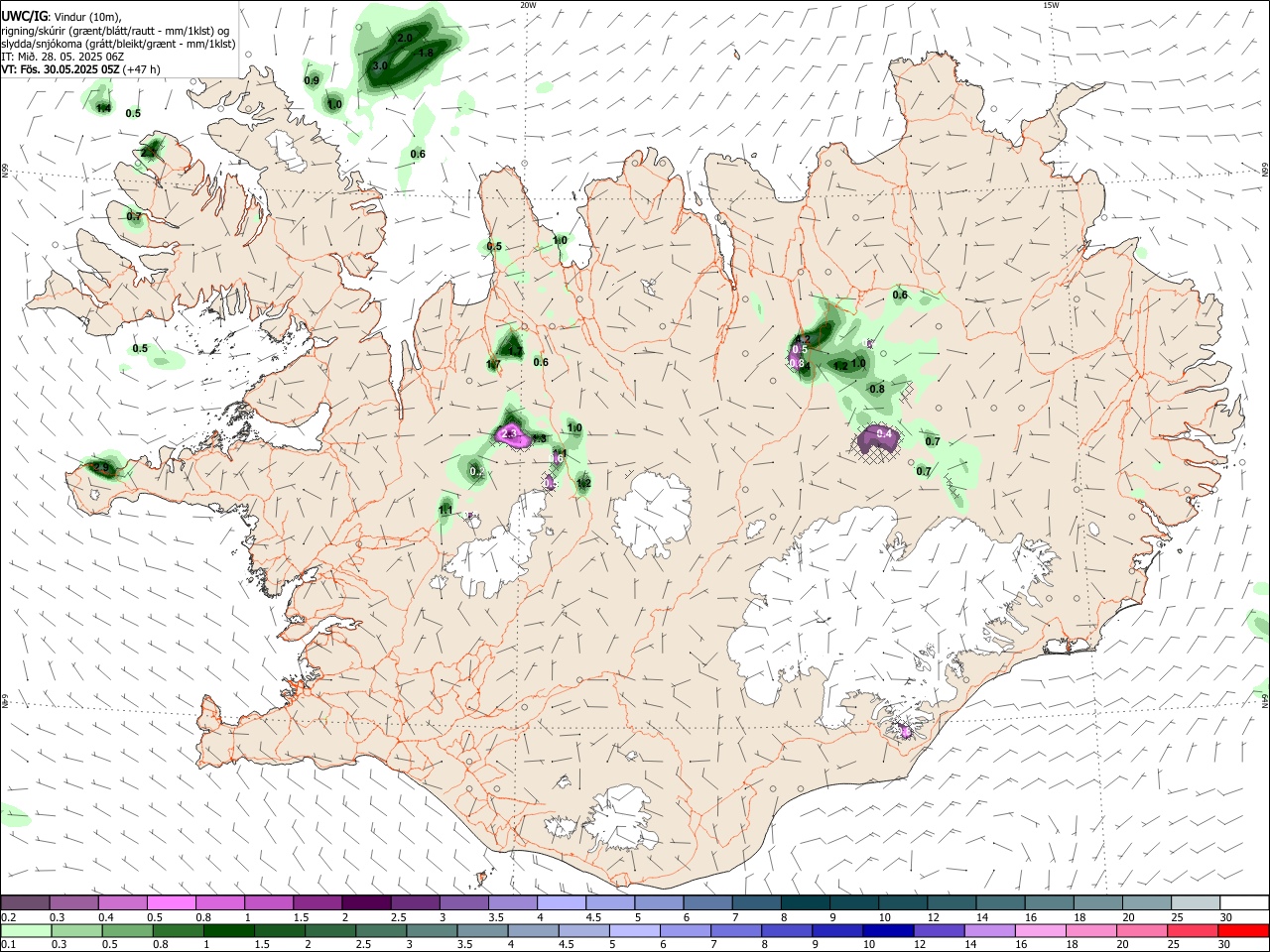Click the 2.0 precipitation value offshore north

point(405,38)
